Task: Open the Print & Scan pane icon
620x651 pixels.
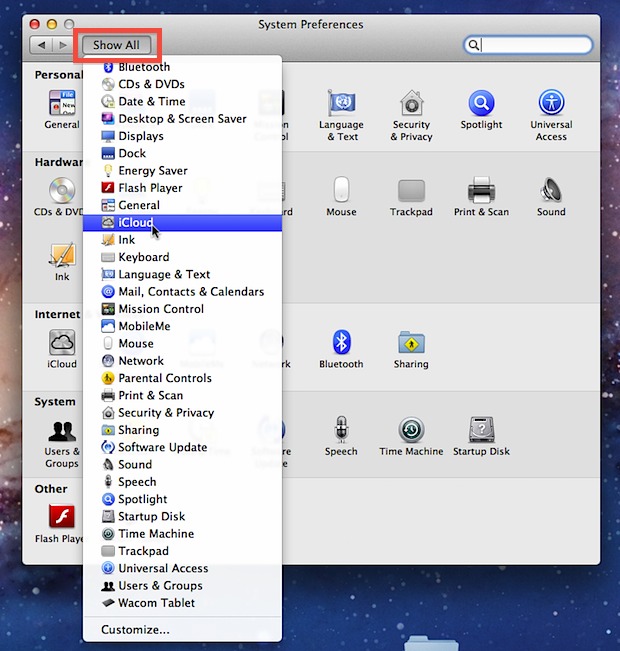Action: coord(481,190)
